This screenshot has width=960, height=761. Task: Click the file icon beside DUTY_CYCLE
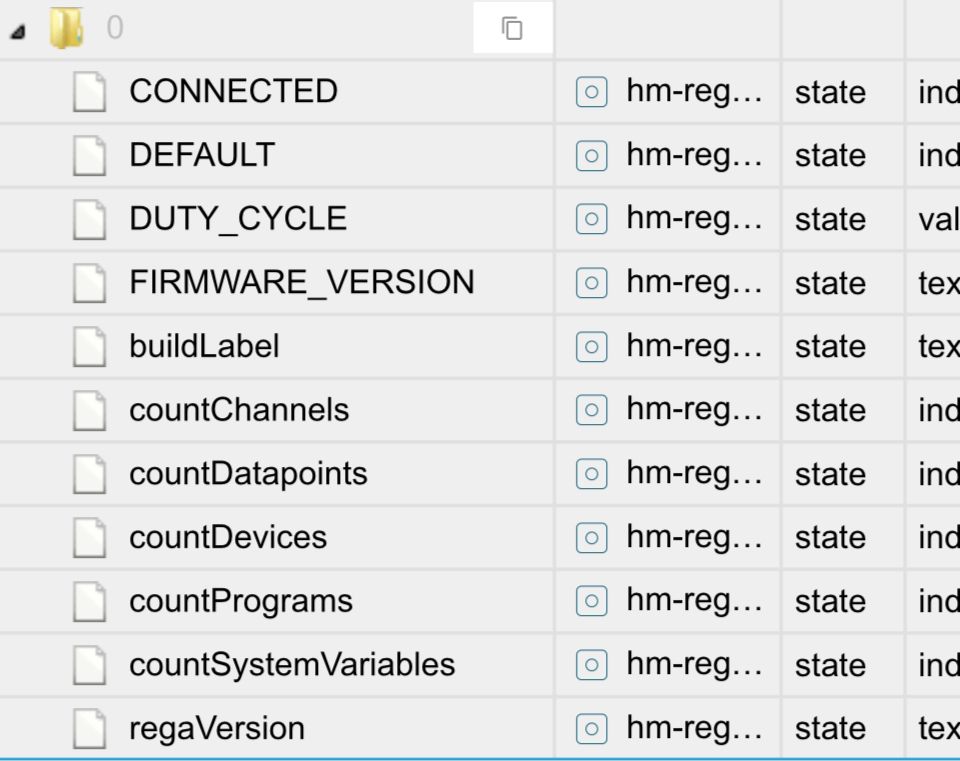pos(89,219)
